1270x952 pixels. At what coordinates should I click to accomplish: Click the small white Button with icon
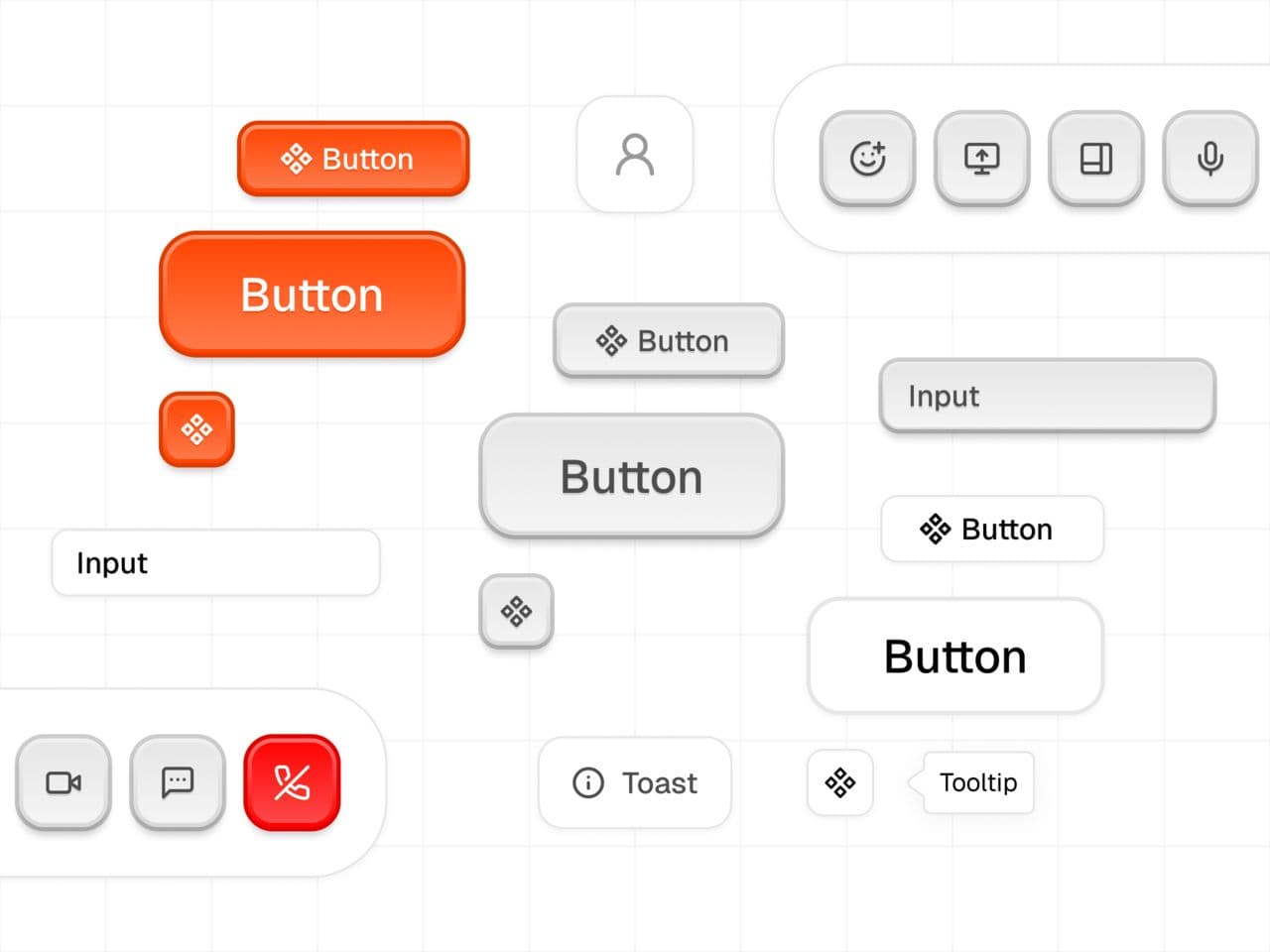[991, 529]
